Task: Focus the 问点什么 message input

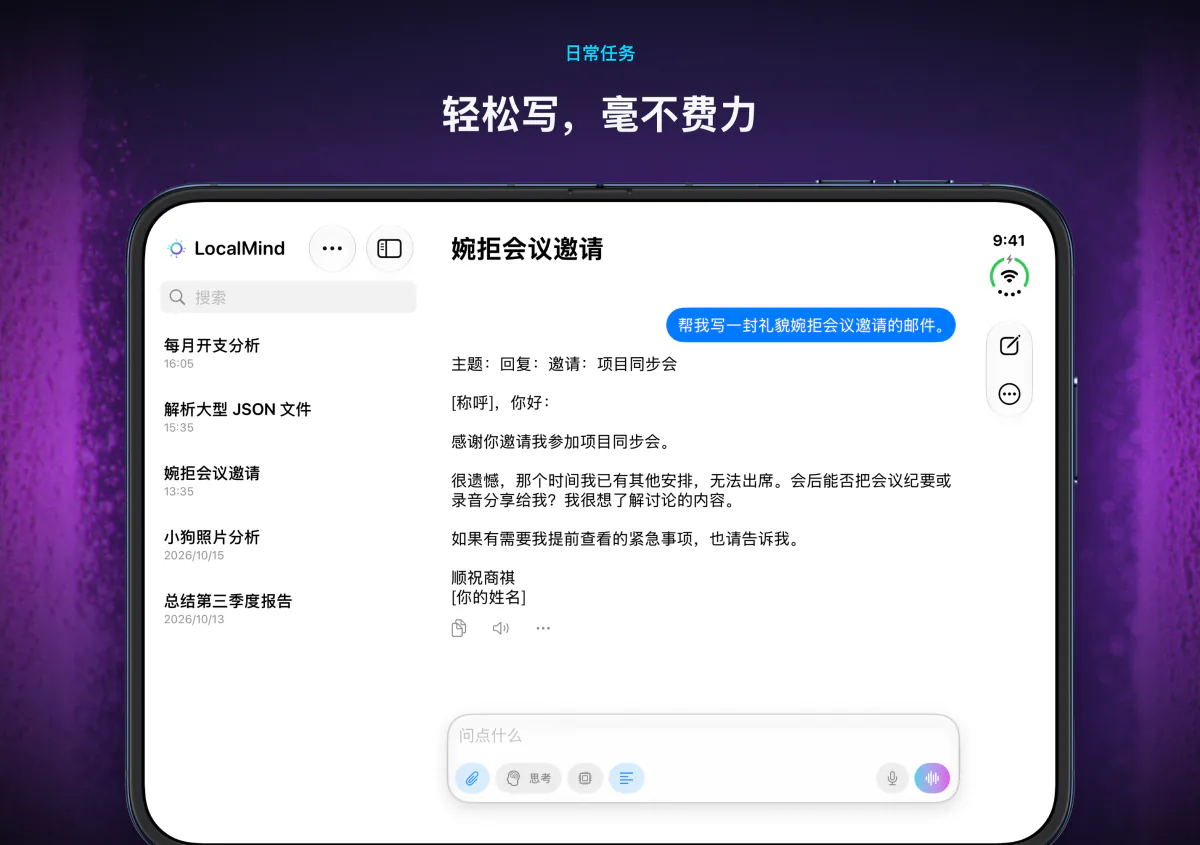Action: 703,736
